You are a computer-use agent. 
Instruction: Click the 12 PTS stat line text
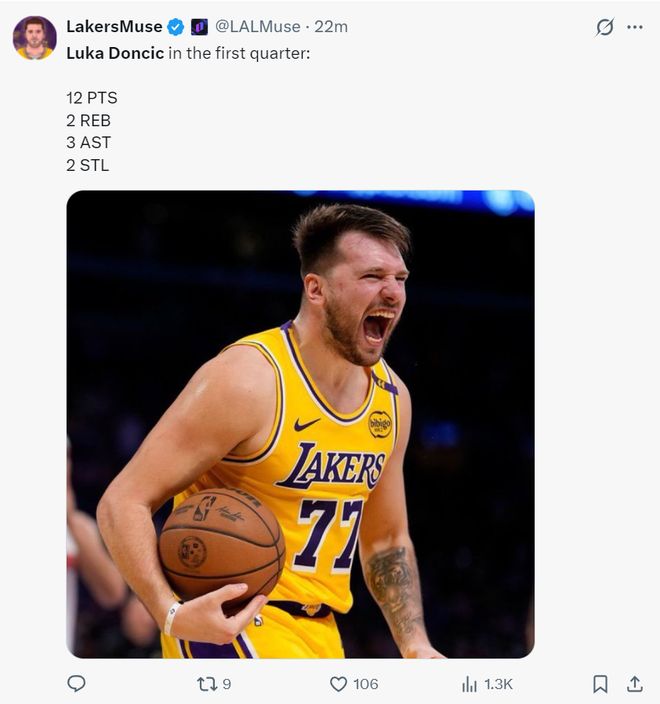coord(92,98)
